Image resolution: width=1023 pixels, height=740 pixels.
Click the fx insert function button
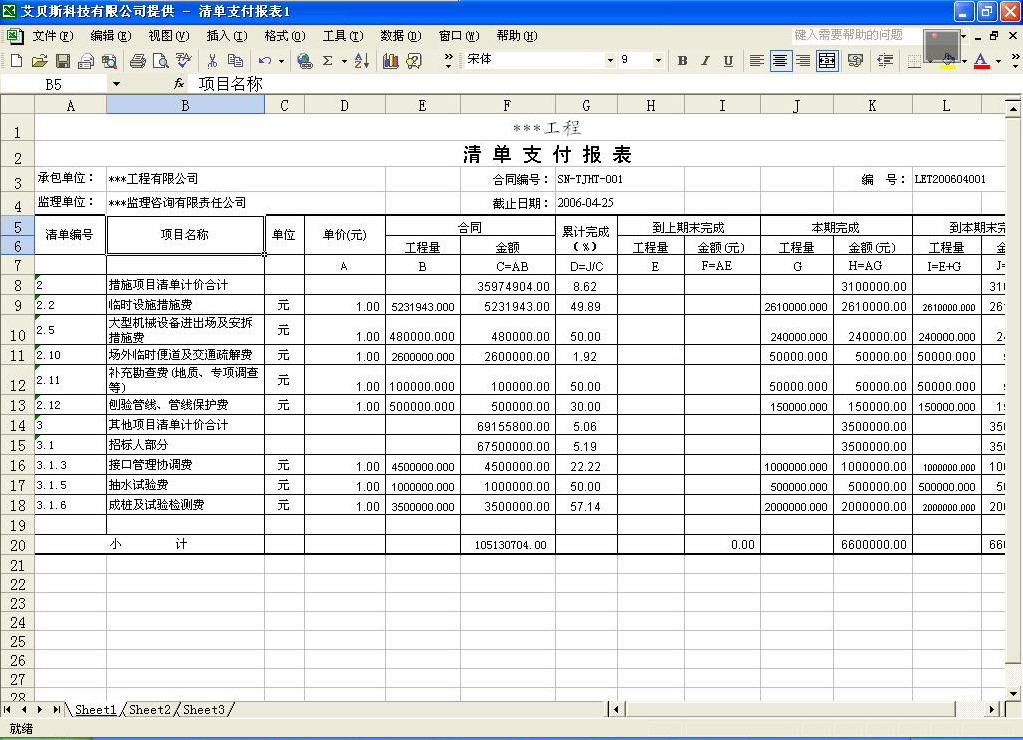(179, 84)
